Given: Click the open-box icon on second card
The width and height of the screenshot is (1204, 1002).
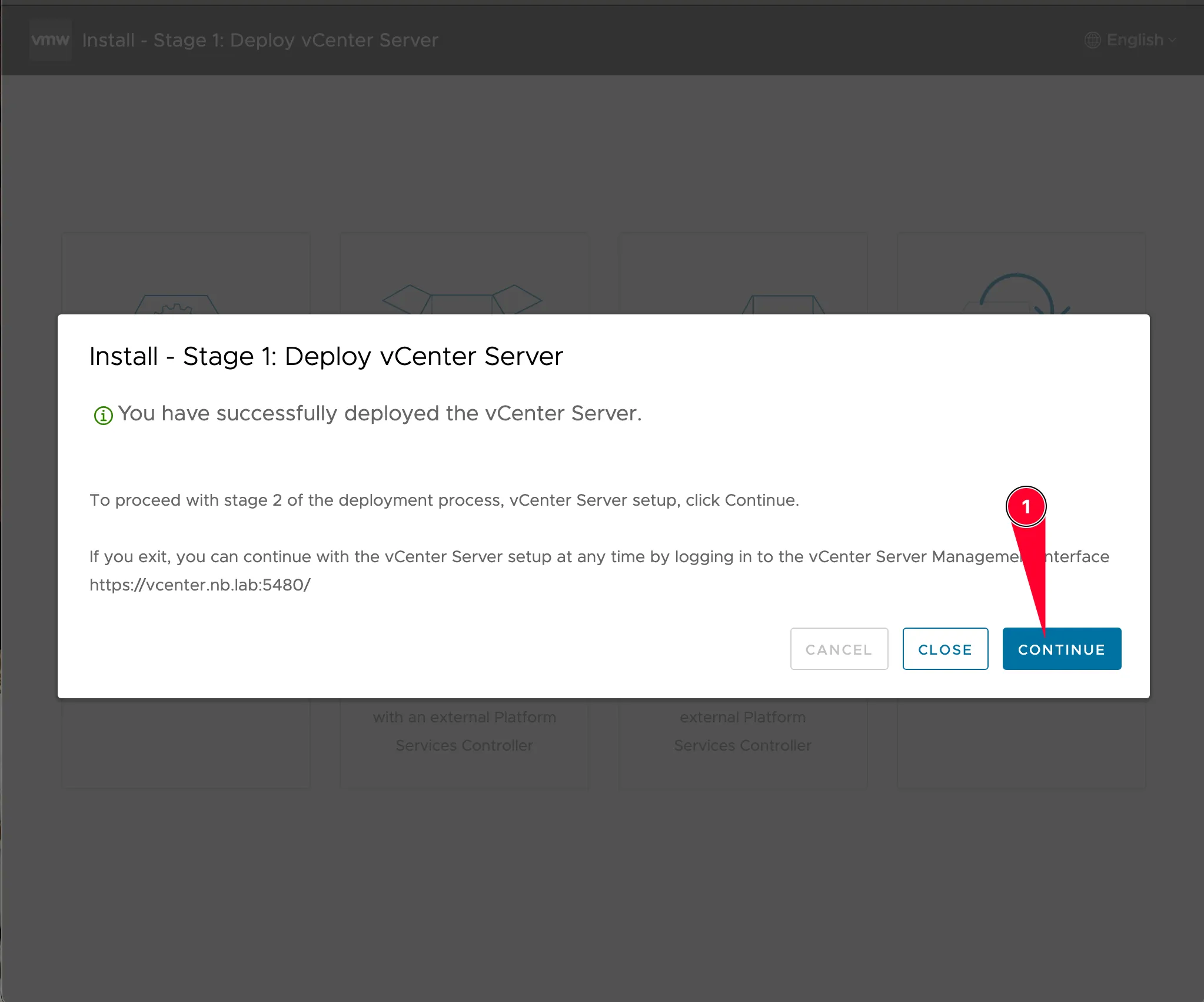Looking at the screenshot, I should (x=463, y=299).
